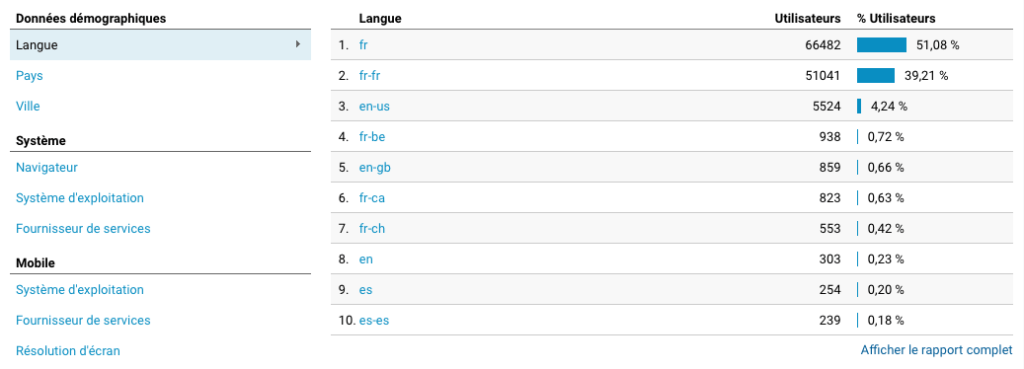Click the Utilisateurs column header
Screen dimensions: 1024x369
[x=807, y=18]
